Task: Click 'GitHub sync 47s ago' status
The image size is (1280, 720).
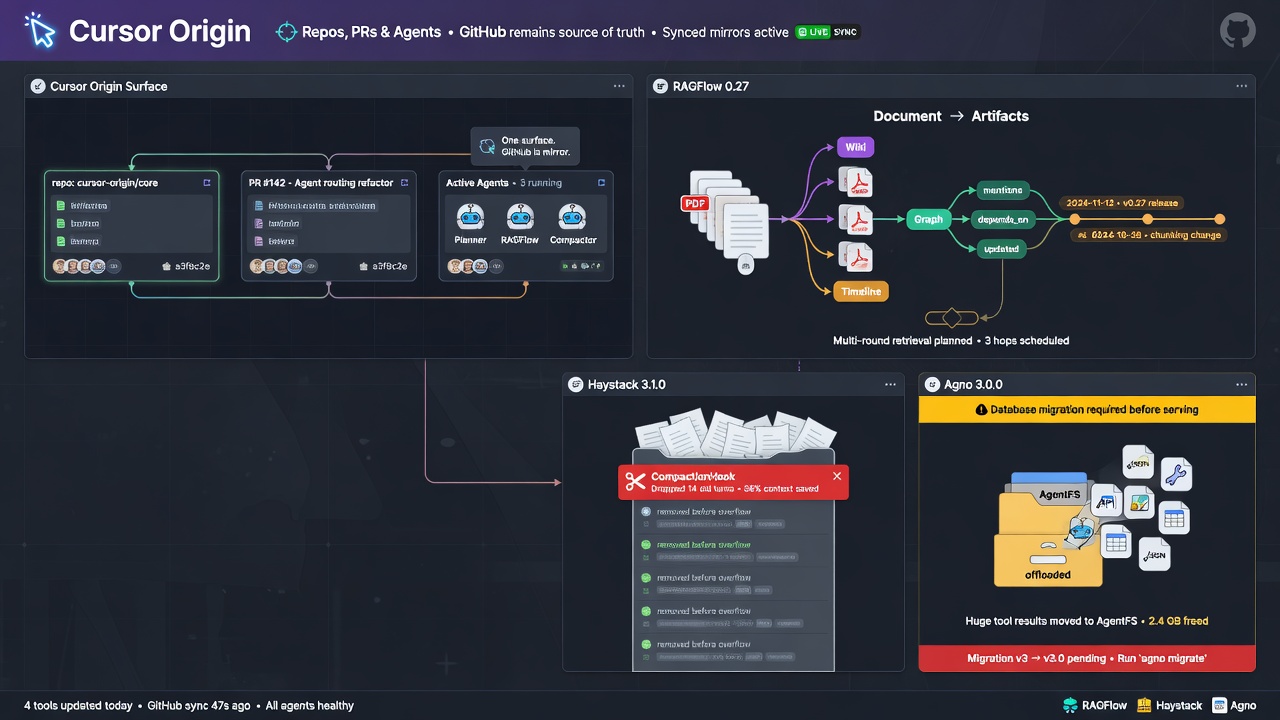Action: click(x=199, y=706)
